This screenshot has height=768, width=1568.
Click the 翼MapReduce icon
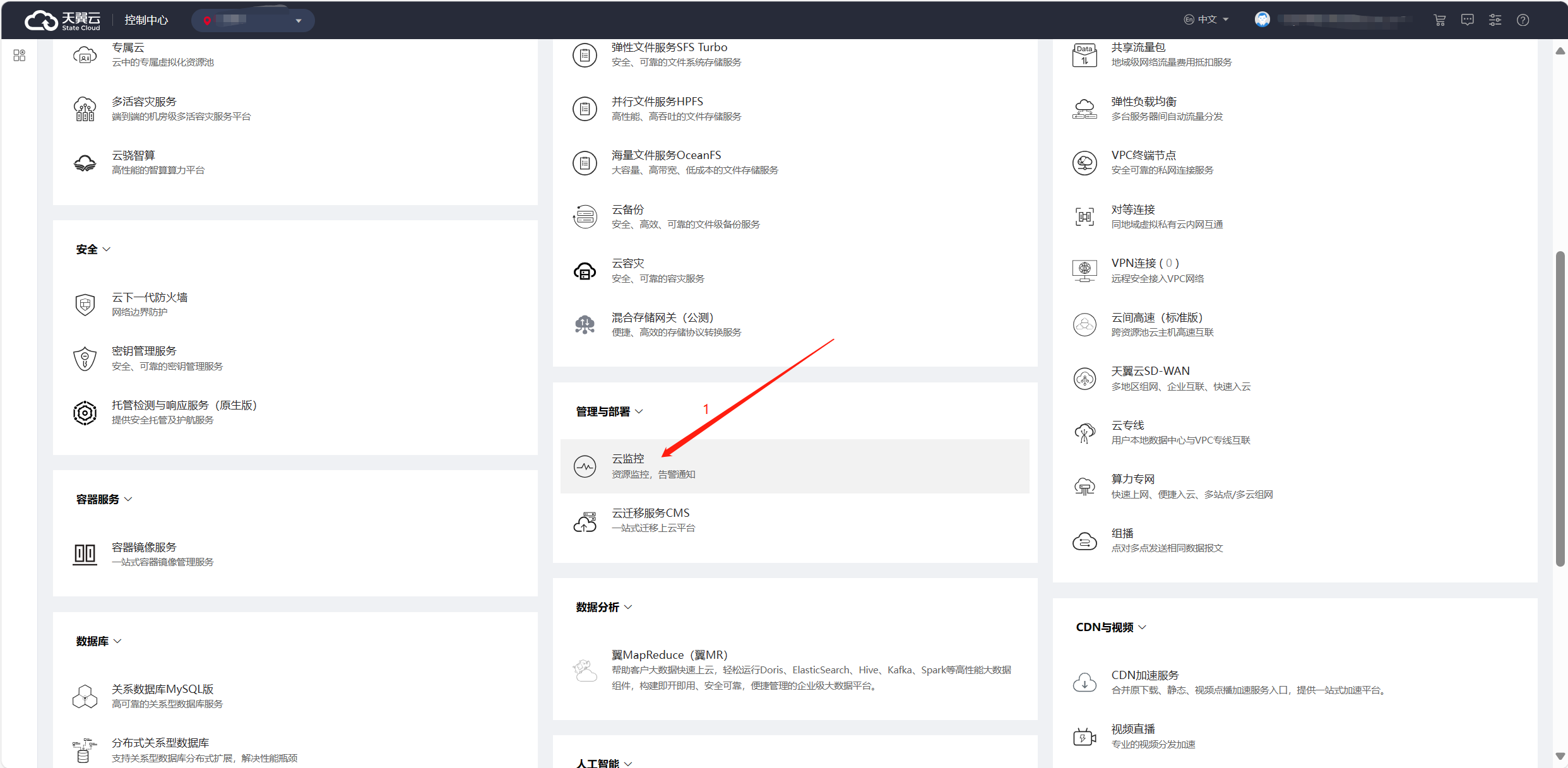point(585,670)
